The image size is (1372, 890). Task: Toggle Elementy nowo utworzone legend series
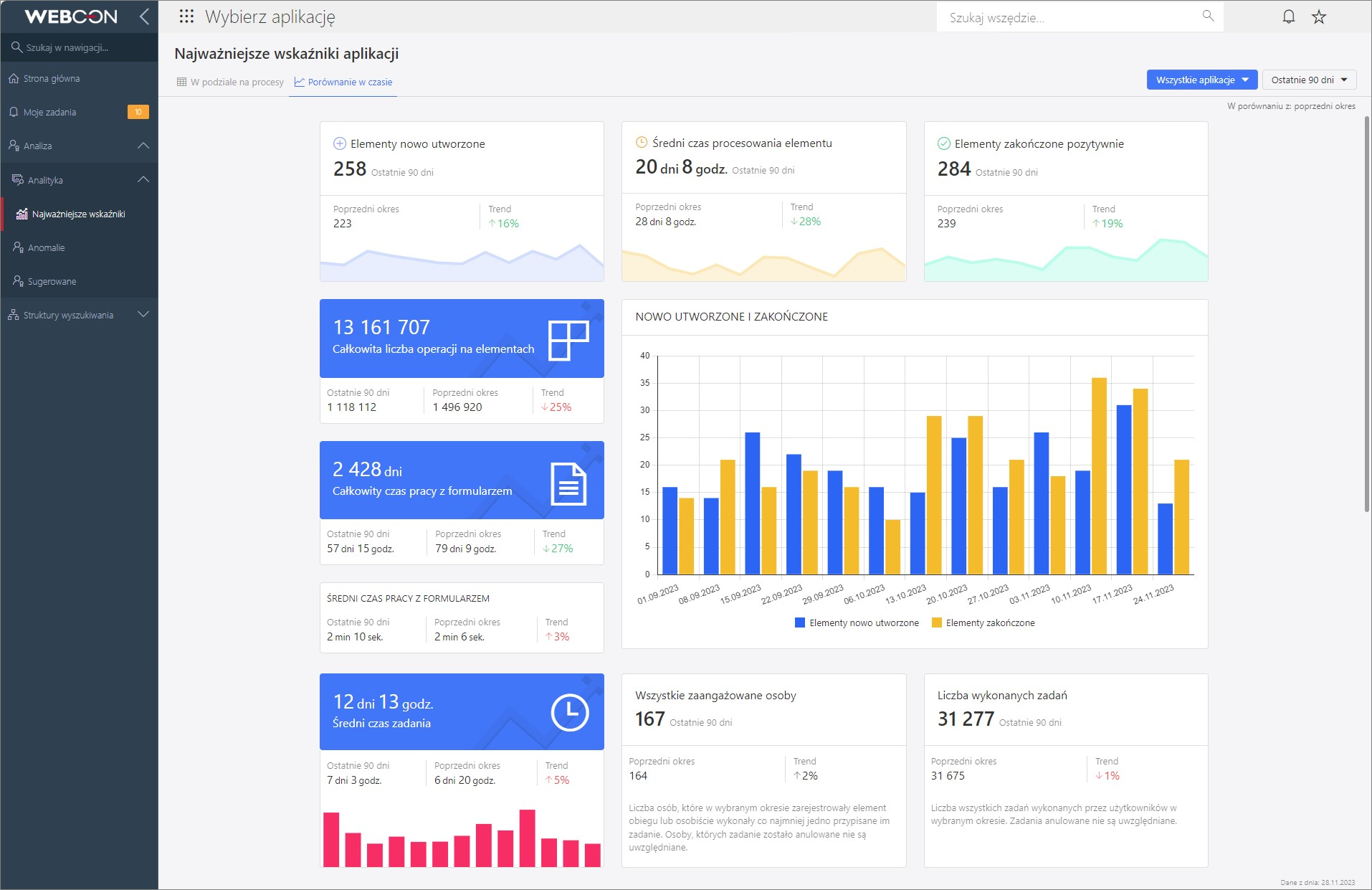coord(857,622)
